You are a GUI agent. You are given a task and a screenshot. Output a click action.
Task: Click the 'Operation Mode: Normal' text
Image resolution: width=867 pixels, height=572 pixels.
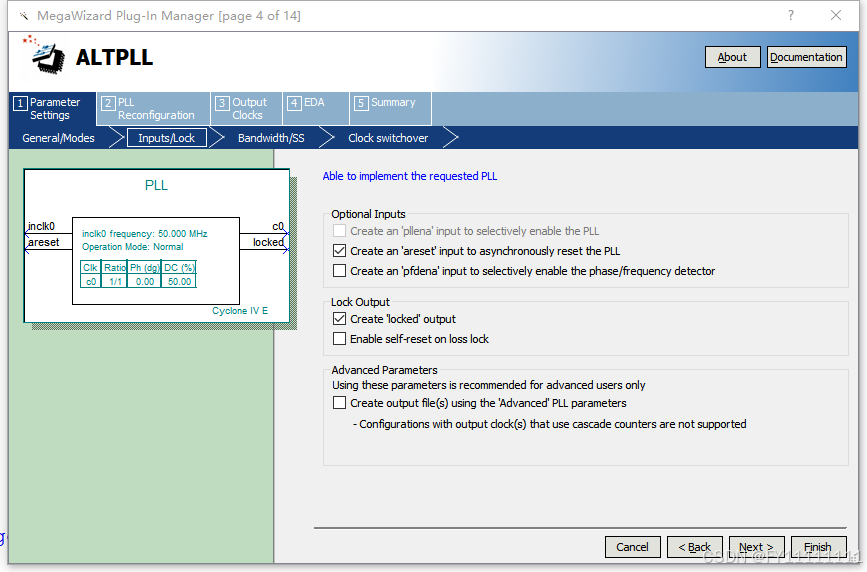(133, 247)
